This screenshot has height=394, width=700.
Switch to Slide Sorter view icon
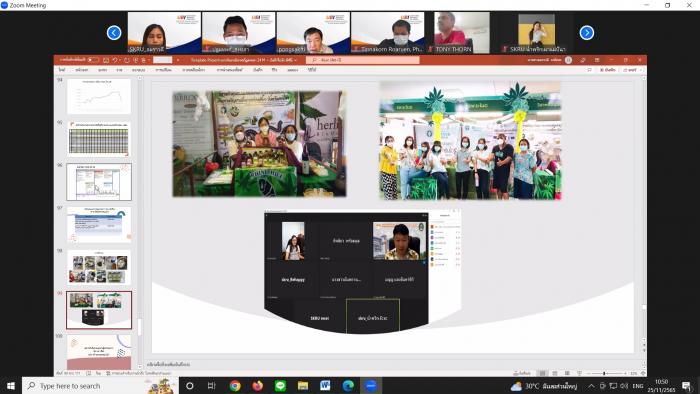[x=554, y=373]
